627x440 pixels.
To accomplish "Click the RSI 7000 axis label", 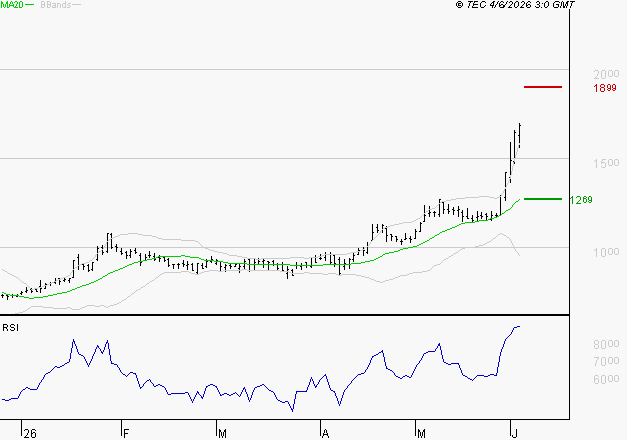I will click(606, 361).
